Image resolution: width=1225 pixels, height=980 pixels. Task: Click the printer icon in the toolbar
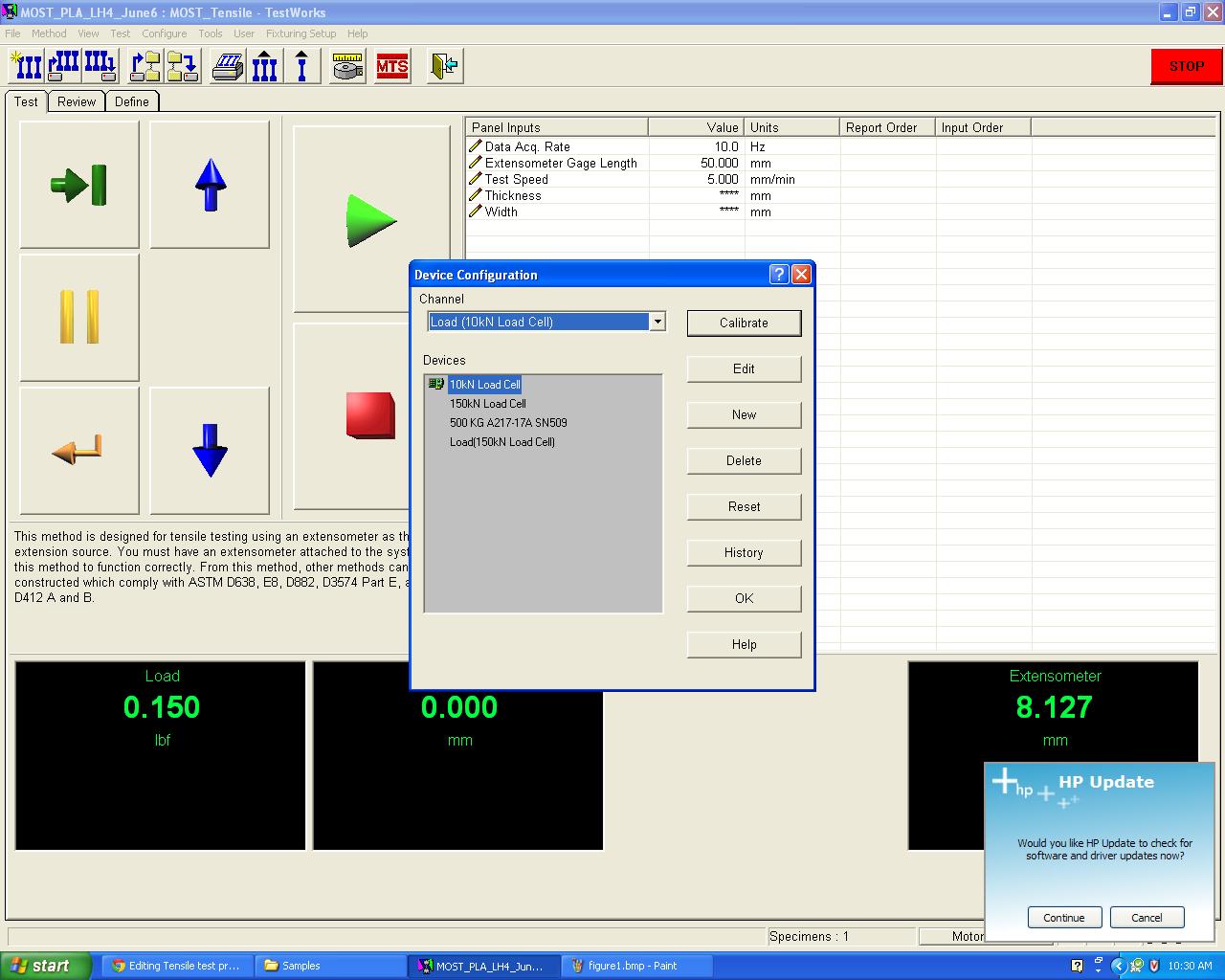click(x=227, y=66)
